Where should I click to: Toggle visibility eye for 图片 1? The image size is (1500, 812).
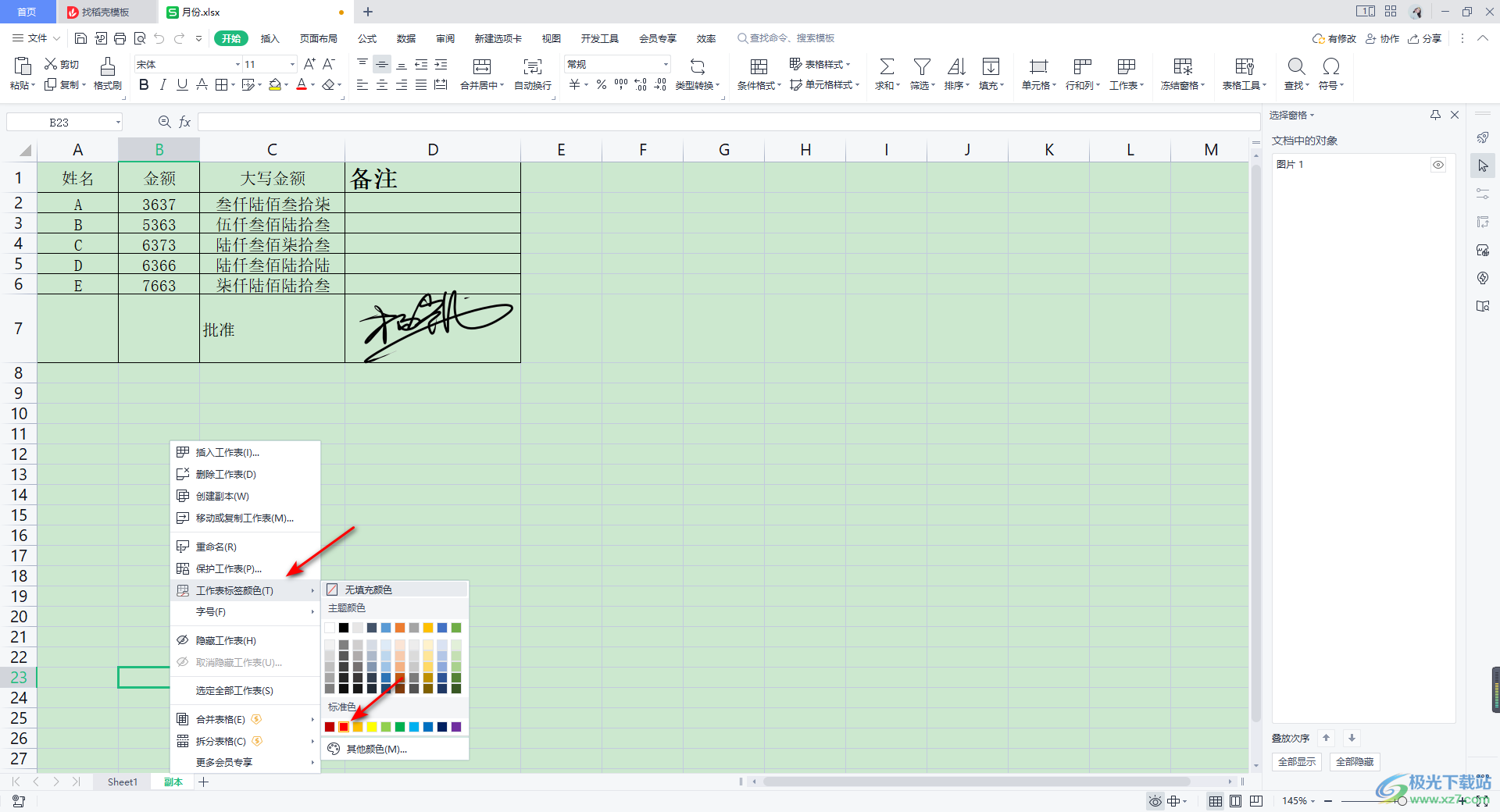coord(1438,165)
